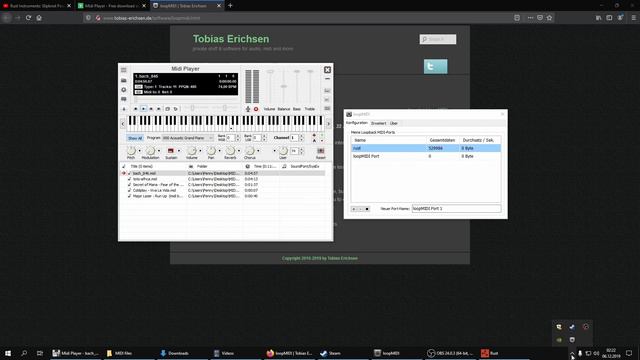The height and width of the screenshot is (360, 640).
Task: Toggle the loop button in Midi Player
Action: pos(167,109)
